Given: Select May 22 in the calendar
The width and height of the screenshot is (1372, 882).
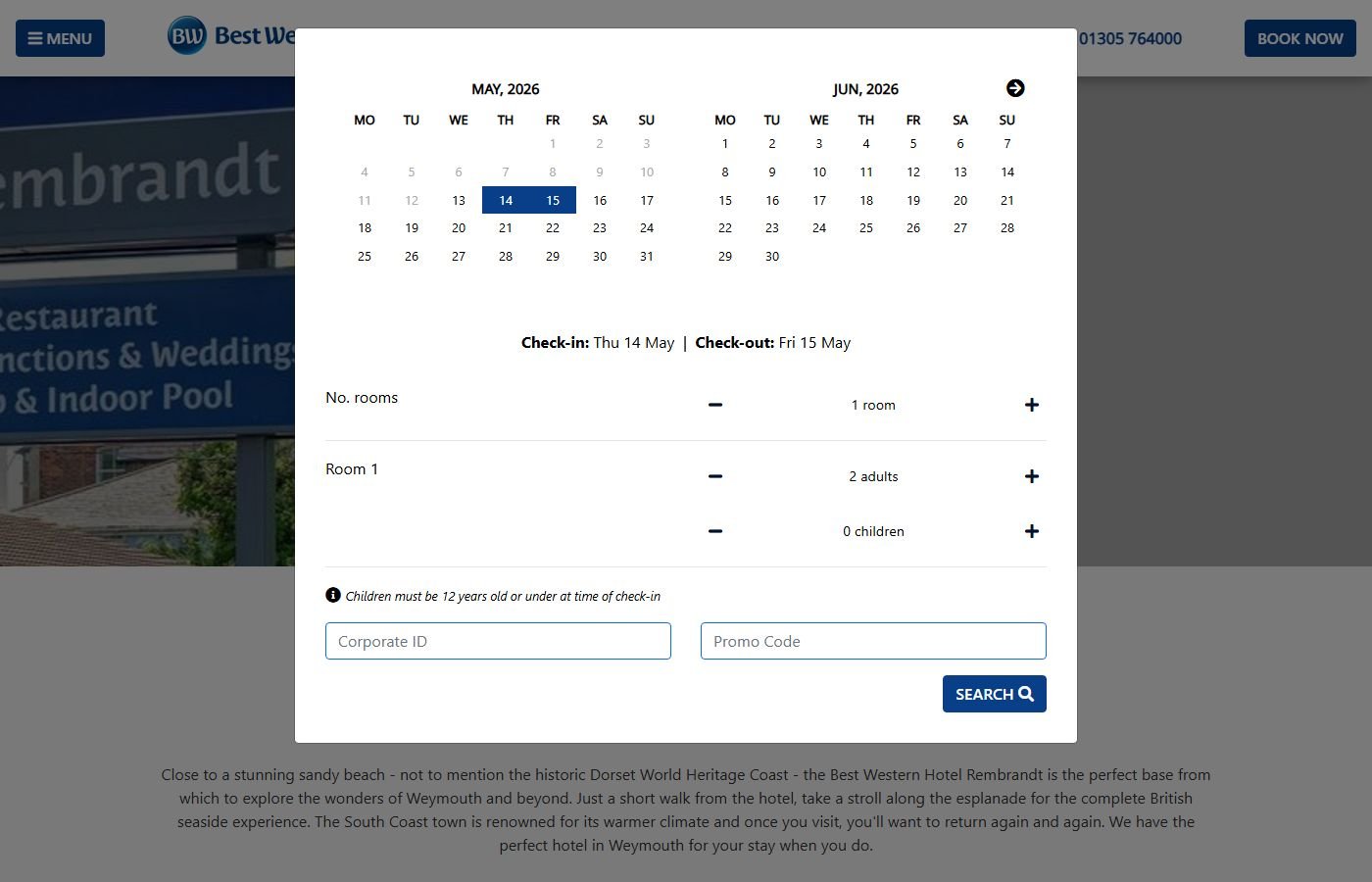Looking at the screenshot, I should (x=553, y=227).
